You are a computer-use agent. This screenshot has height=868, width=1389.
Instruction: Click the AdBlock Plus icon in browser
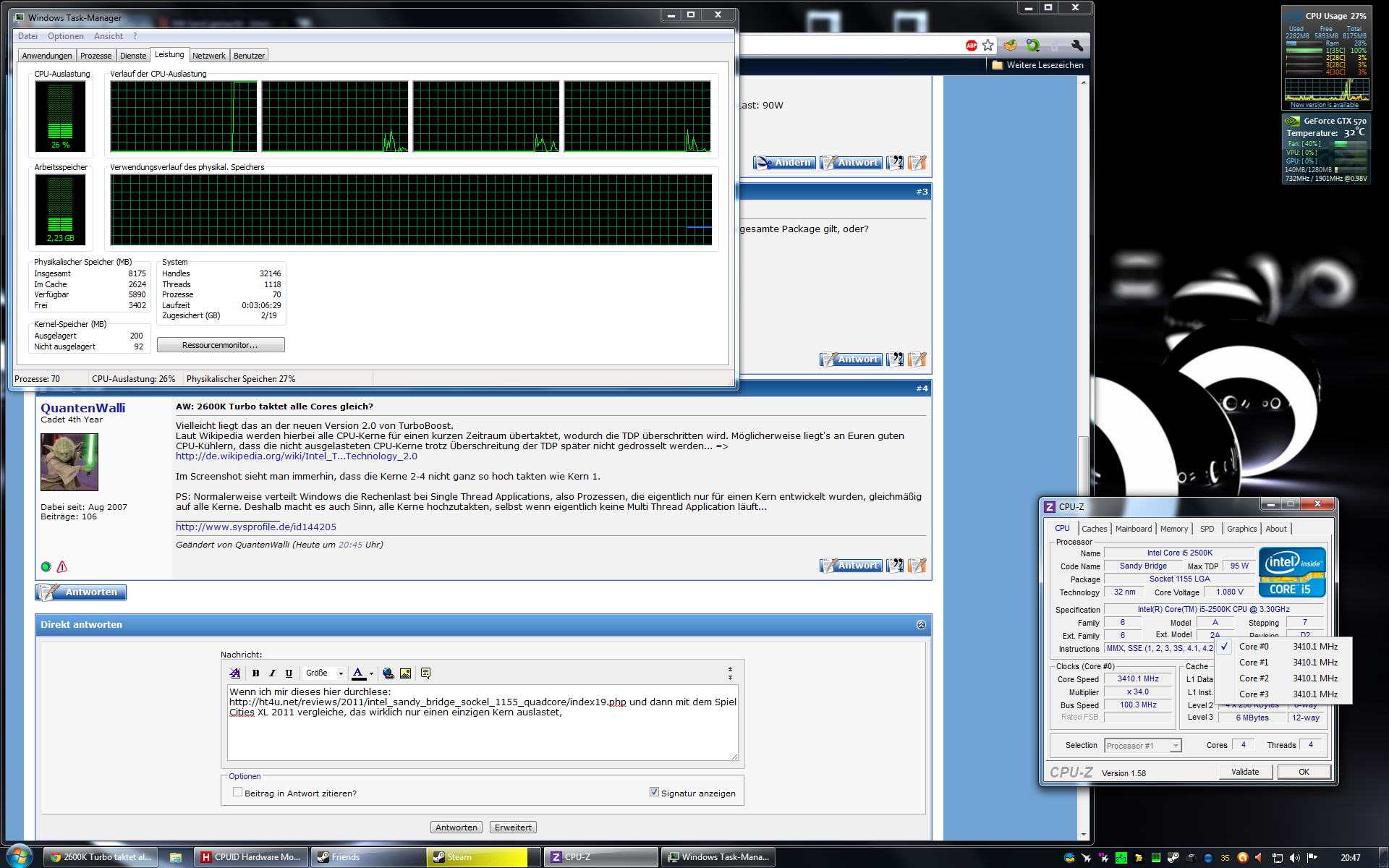coord(971,46)
